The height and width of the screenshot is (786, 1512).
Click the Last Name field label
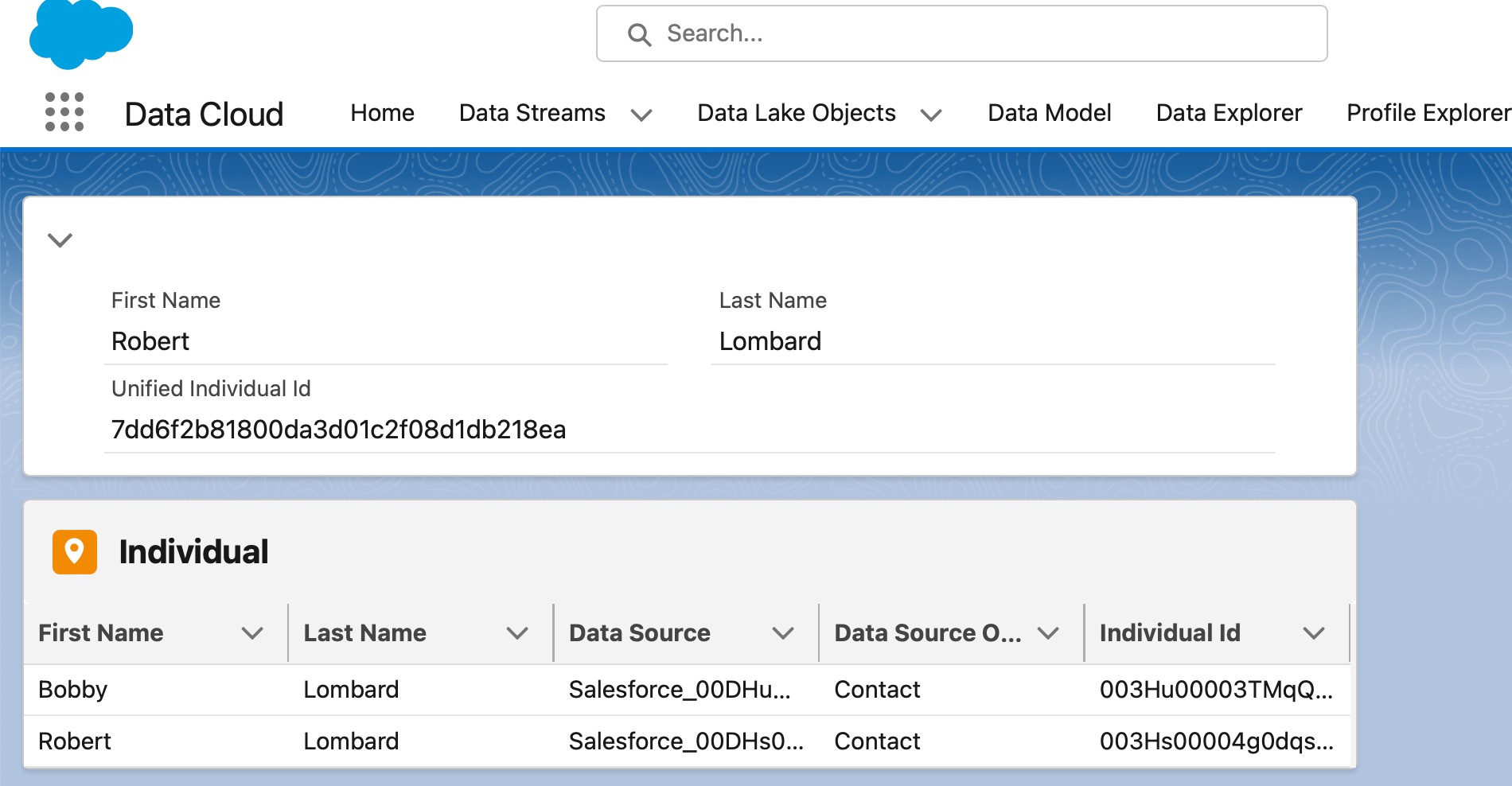773,301
